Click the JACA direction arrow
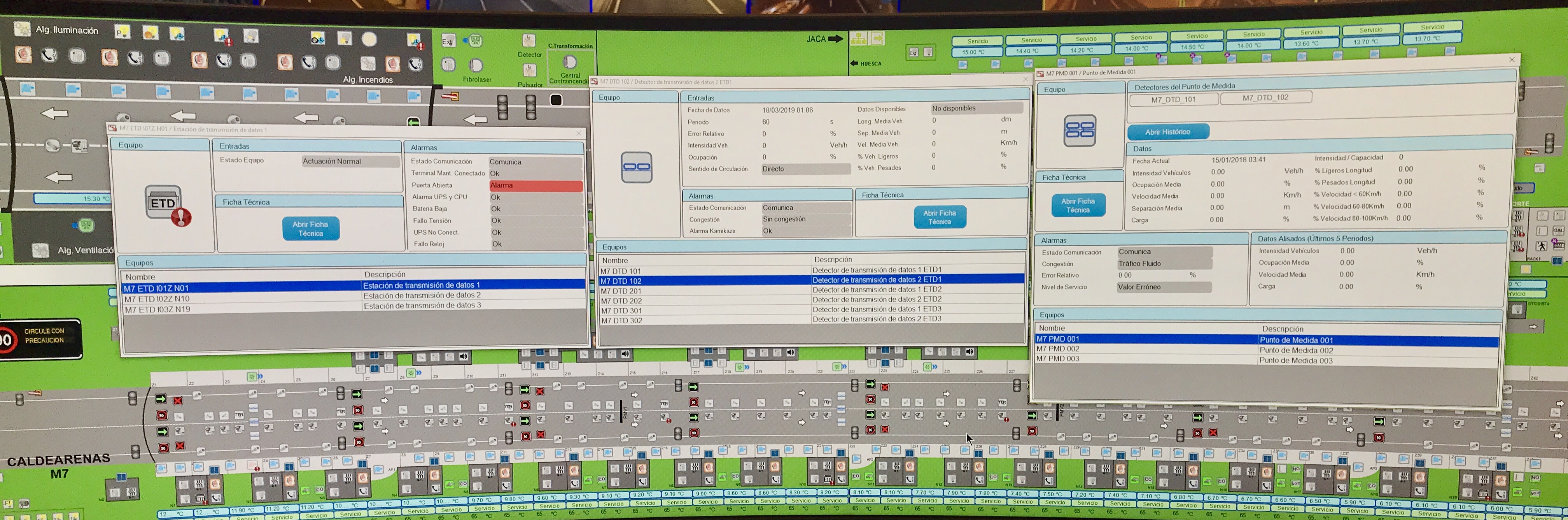Image resolution: width=1568 pixels, height=520 pixels. click(836, 39)
